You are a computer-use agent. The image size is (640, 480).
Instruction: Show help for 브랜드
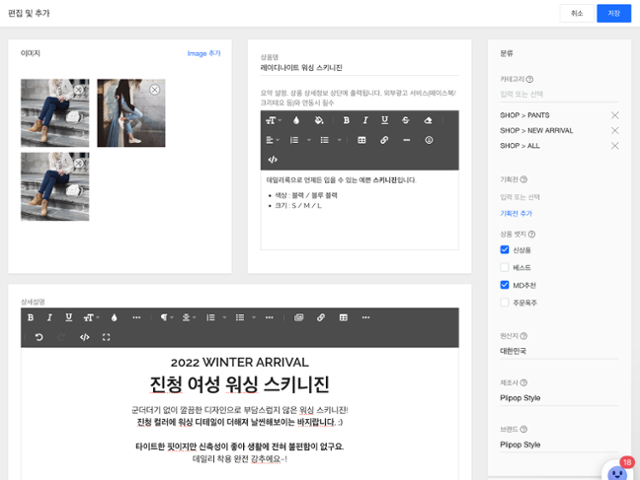click(x=524, y=429)
